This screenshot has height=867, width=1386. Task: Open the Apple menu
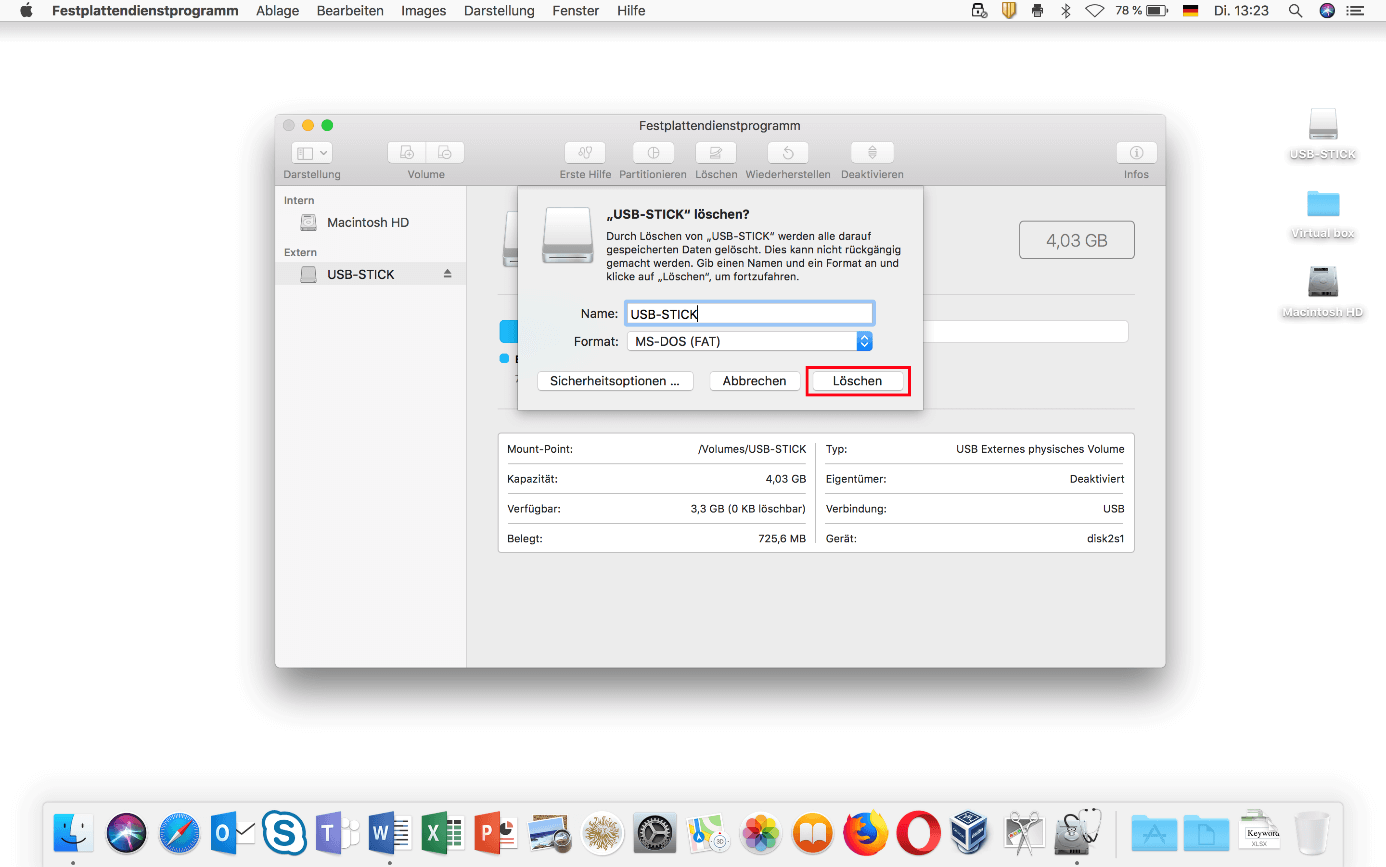26,11
